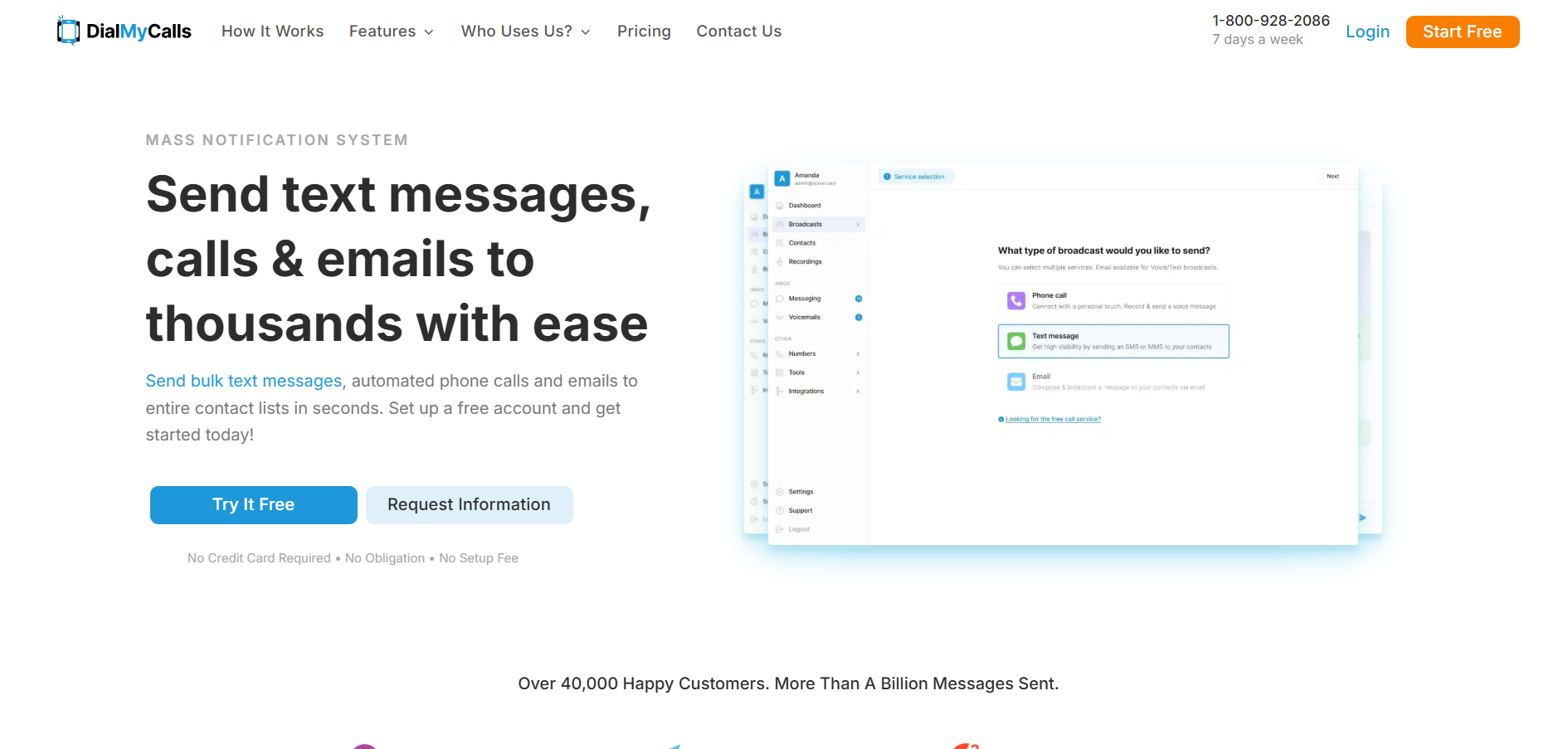Click the DialMyCalls logo
Viewport: 1568px width, 749px height.
tap(124, 31)
